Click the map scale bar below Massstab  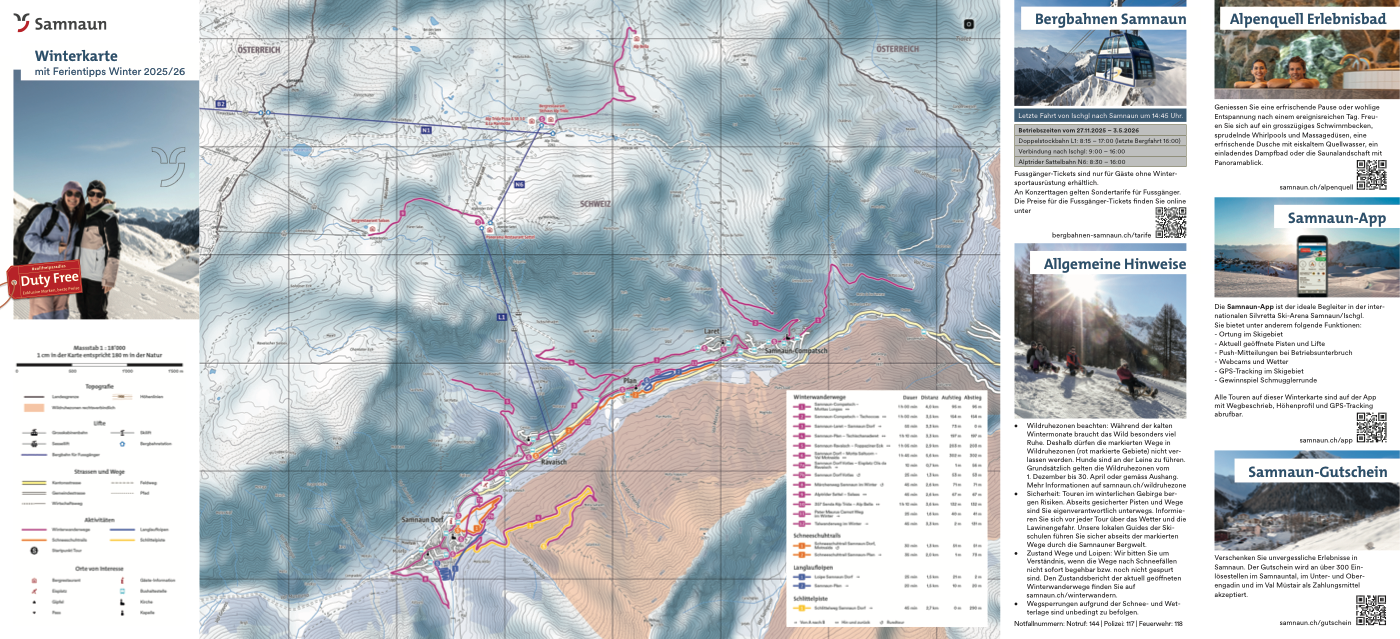point(100,365)
